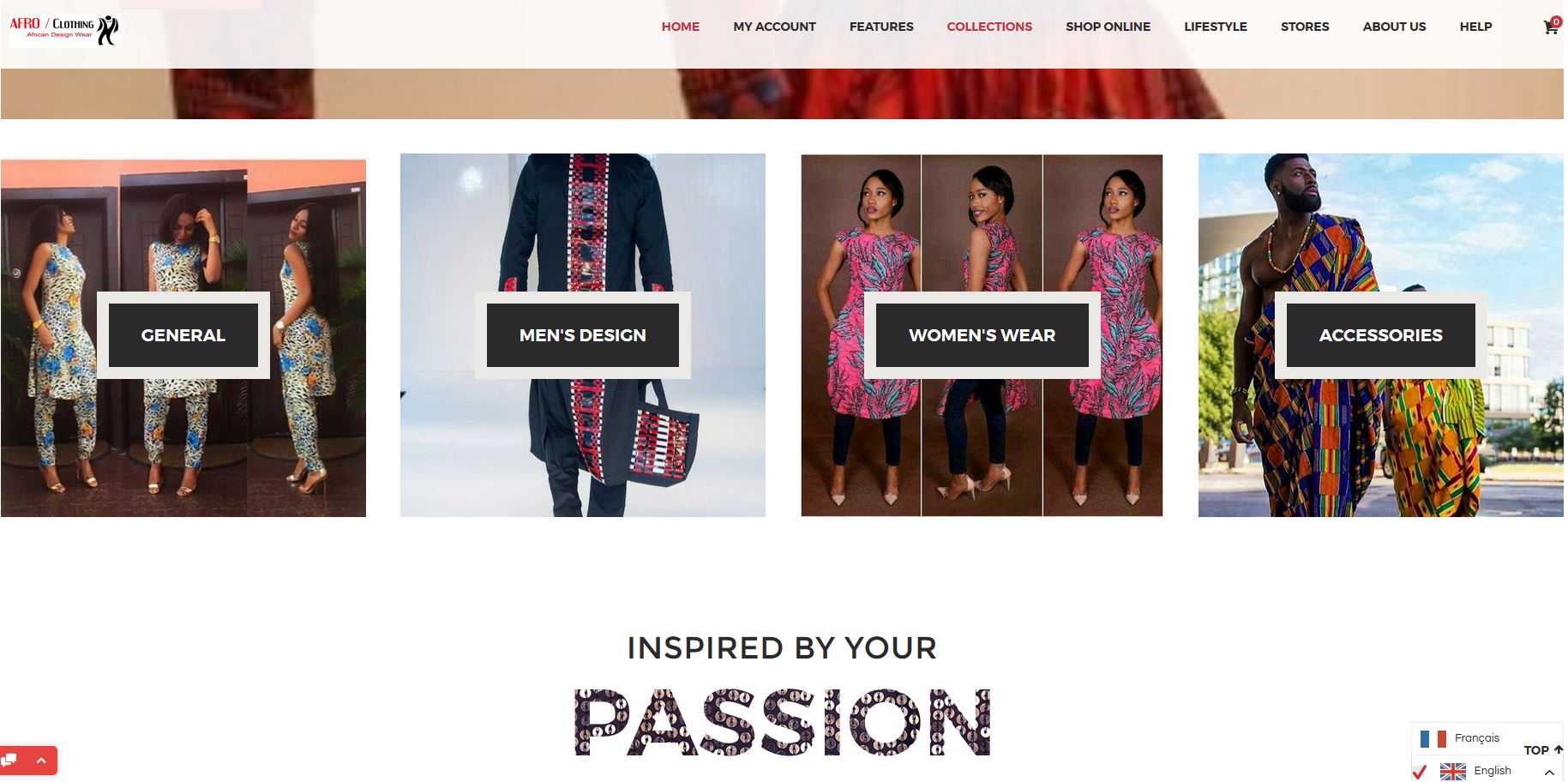Open the chat widget icon
The height and width of the screenshot is (782, 1568).
click(9, 761)
